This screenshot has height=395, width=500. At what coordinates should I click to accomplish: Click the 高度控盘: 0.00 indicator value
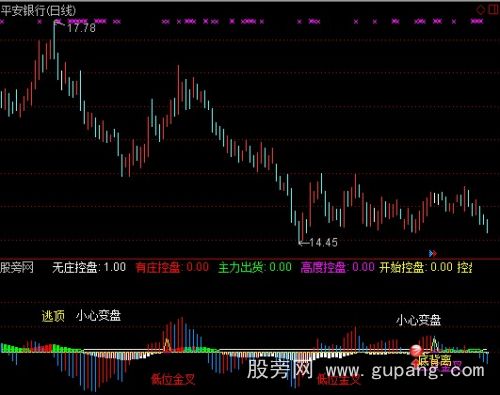(x=337, y=267)
